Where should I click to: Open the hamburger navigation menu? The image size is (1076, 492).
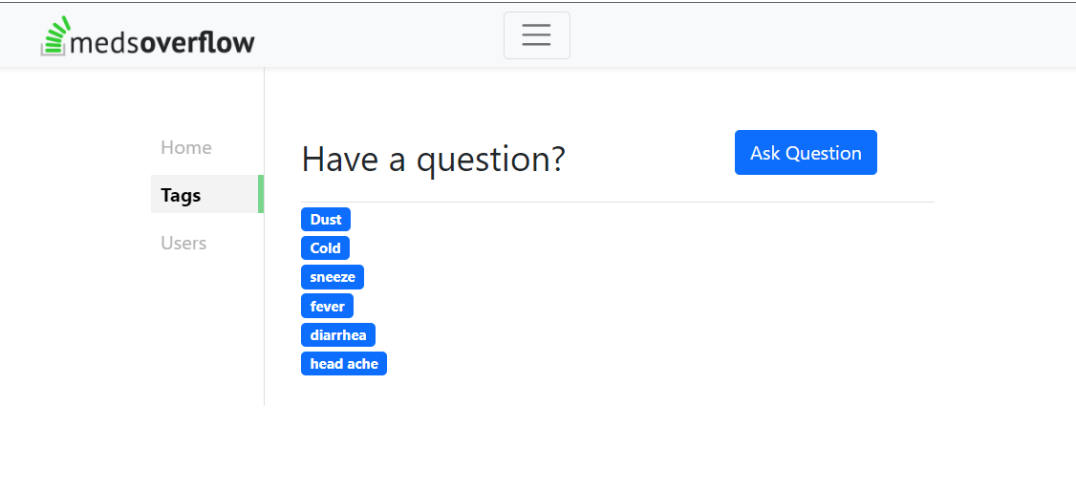tap(537, 35)
